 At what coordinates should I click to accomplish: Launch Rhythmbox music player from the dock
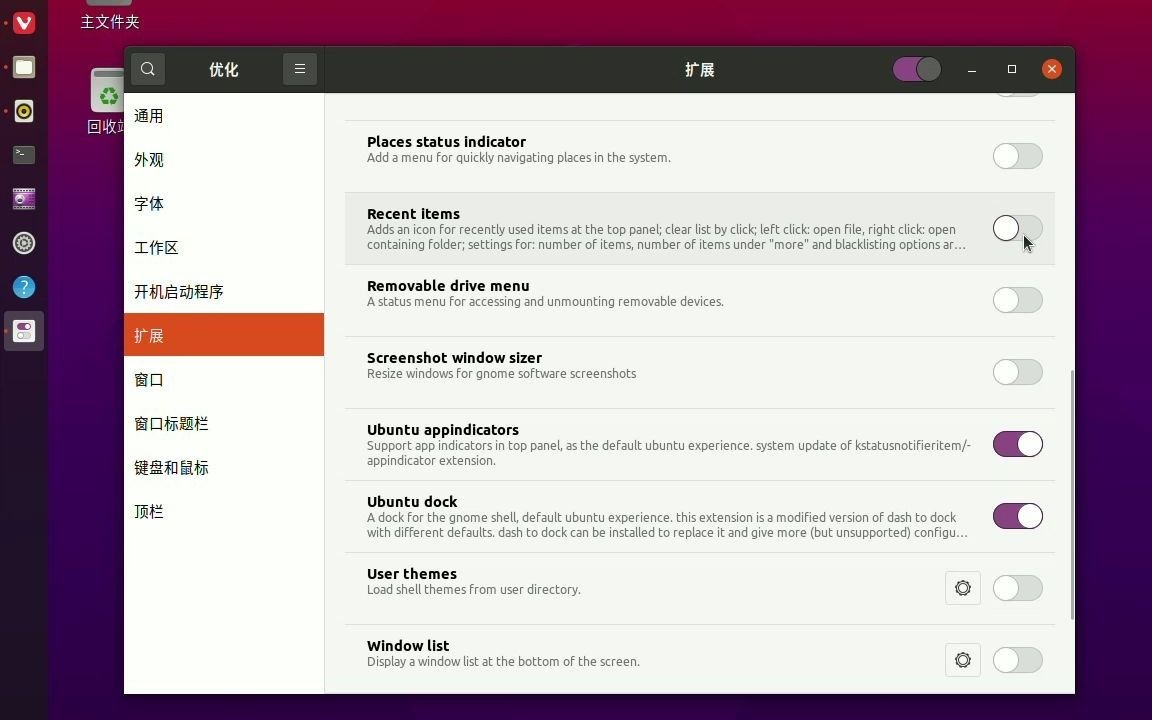click(24, 111)
